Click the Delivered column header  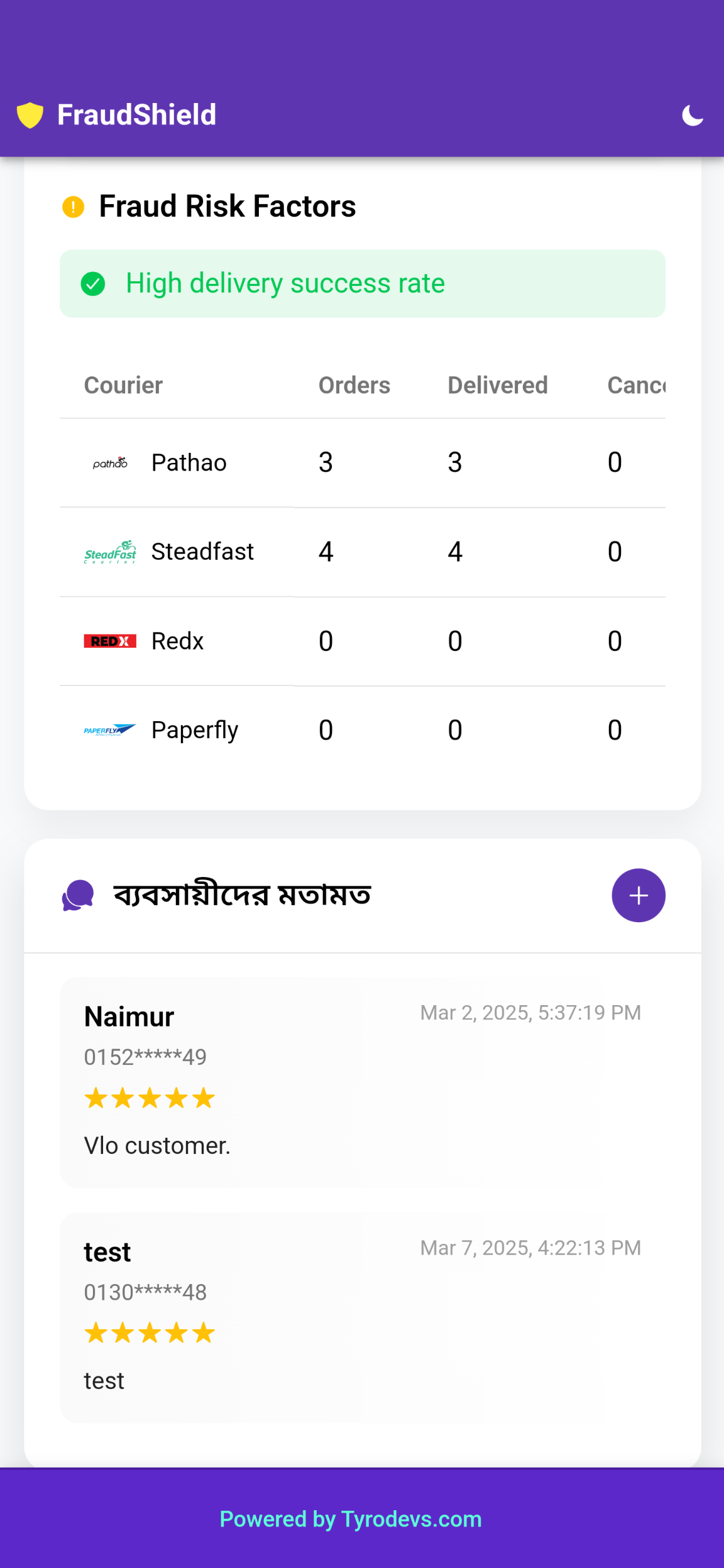(x=497, y=385)
